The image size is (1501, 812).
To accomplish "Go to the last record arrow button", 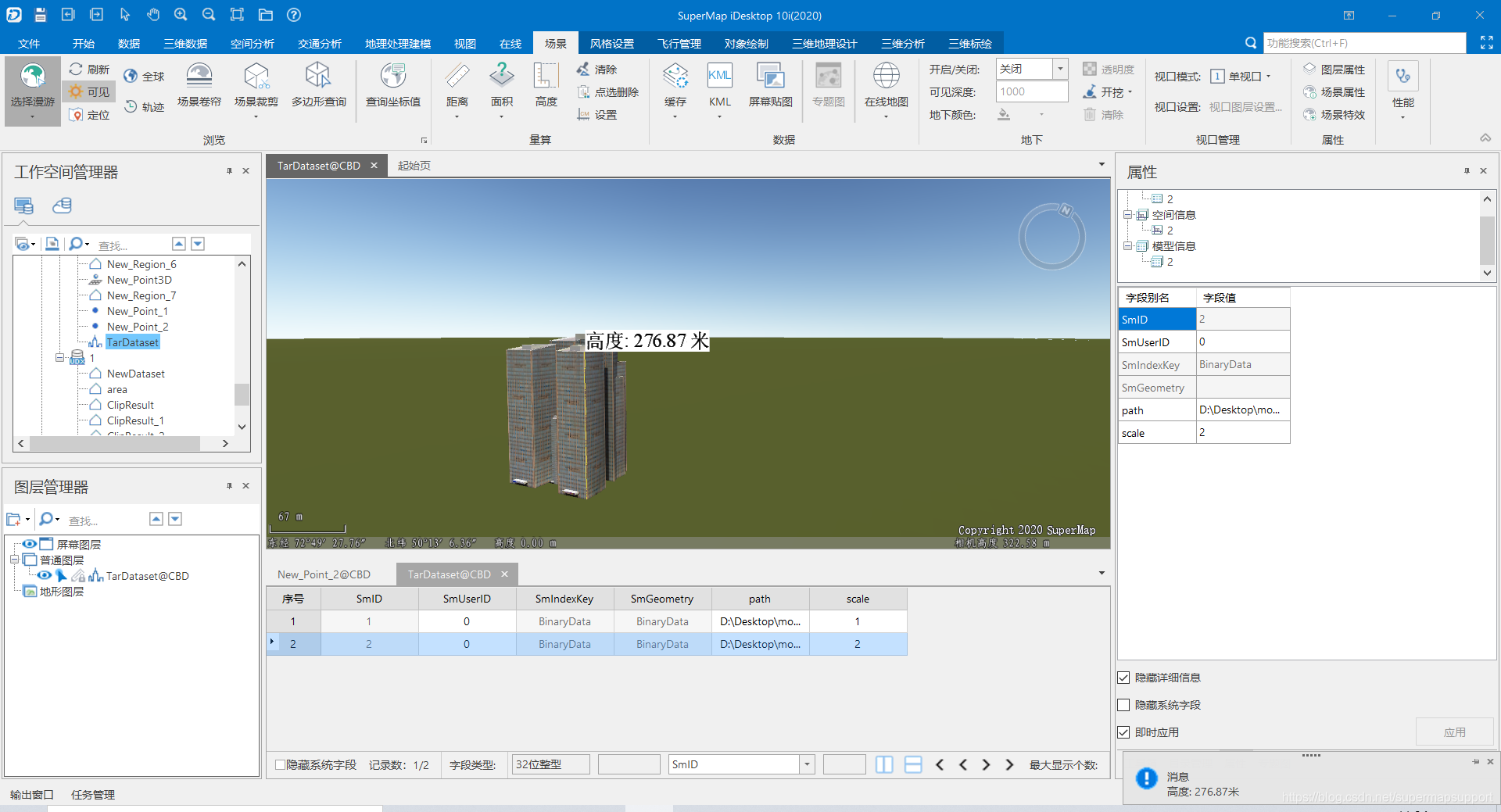I will [x=1009, y=764].
